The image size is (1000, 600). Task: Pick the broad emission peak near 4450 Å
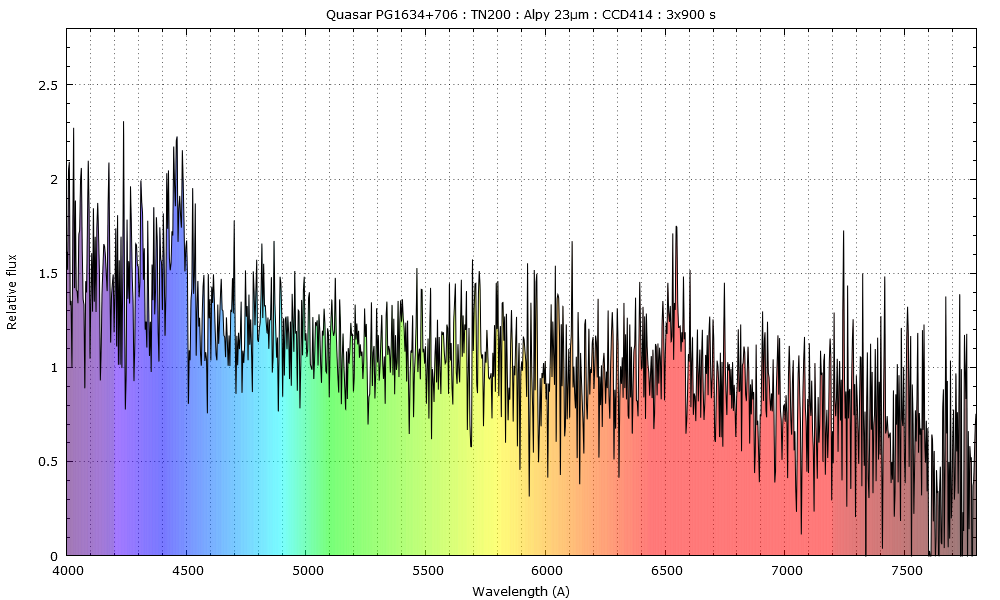(177, 138)
